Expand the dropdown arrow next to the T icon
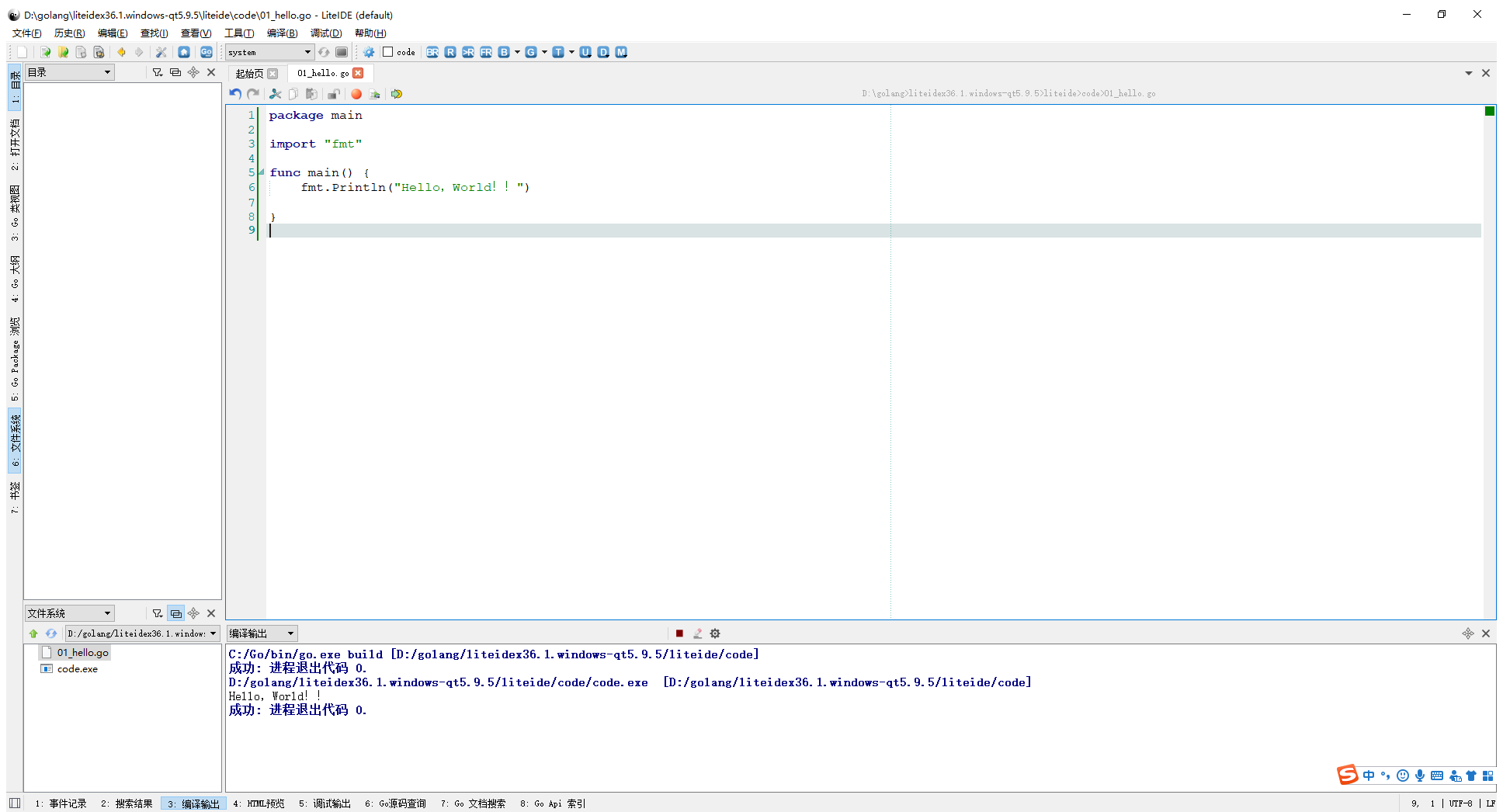The image size is (1503, 812). coord(571,52)
